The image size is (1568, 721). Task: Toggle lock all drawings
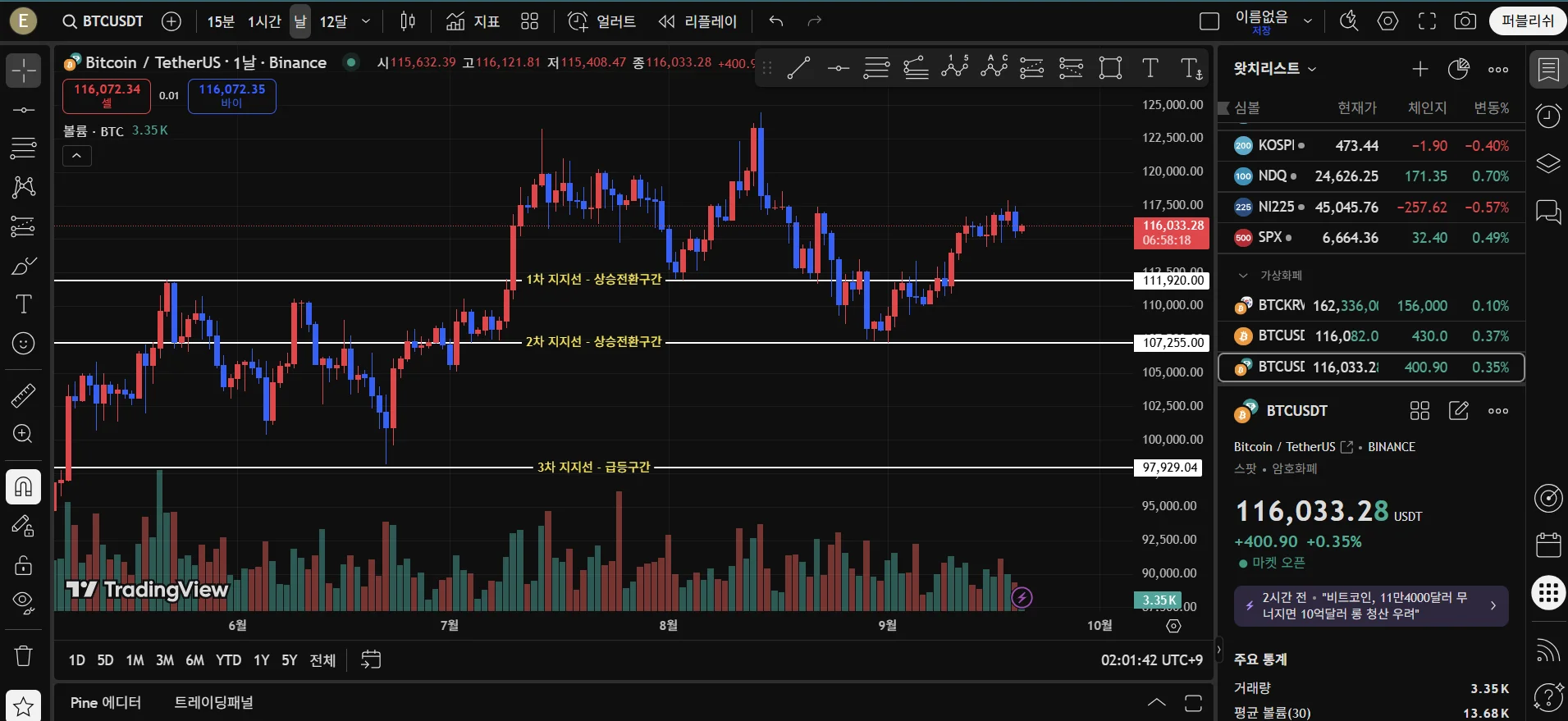24,564
